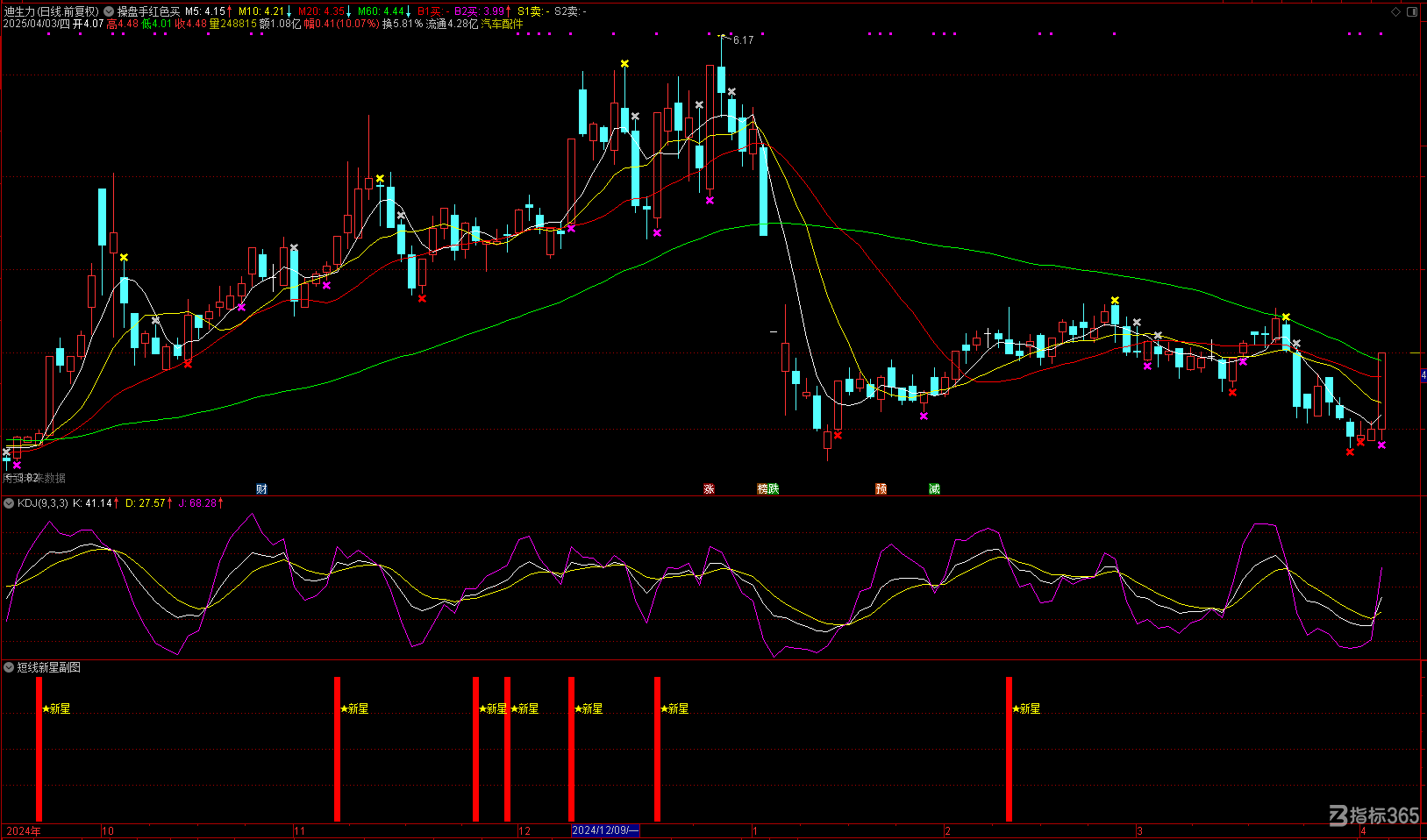Click the month 3 label on time axis
Image resolution: width=1427 pixels, height=840 pixels.
pos(1139,831)
